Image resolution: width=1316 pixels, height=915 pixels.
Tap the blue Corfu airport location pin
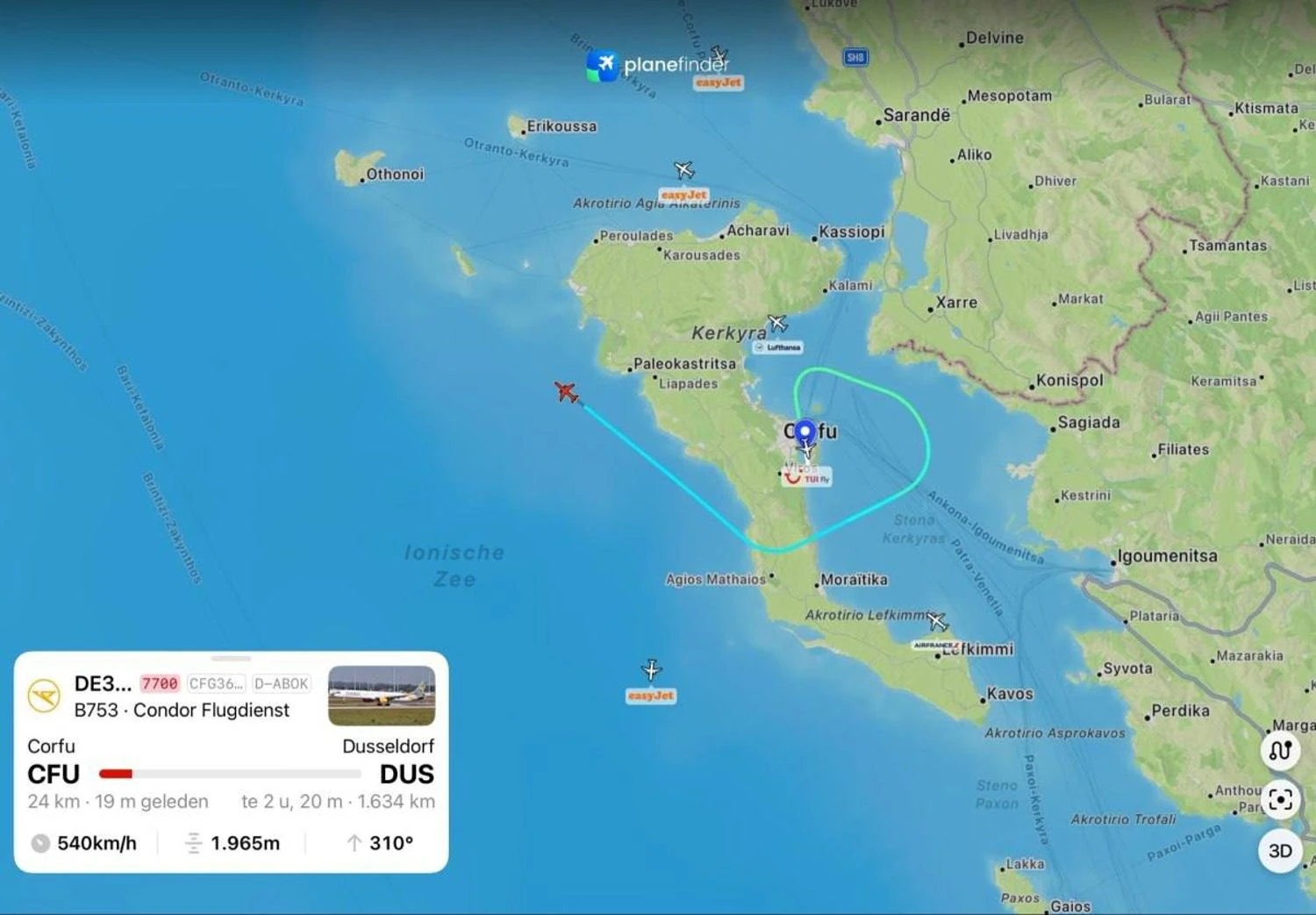click(805, 432)
